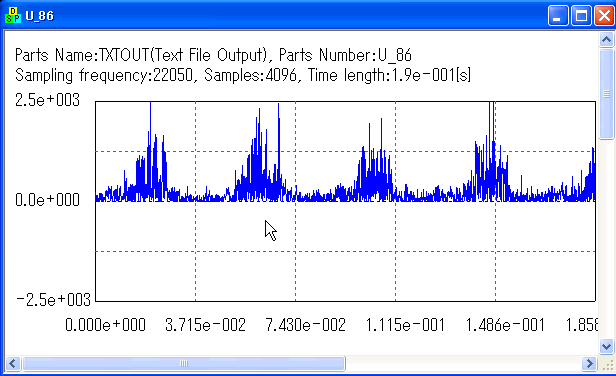Click the 7.430e-002 x-axis label
The image size is (616, 376).
click(305, 325)
